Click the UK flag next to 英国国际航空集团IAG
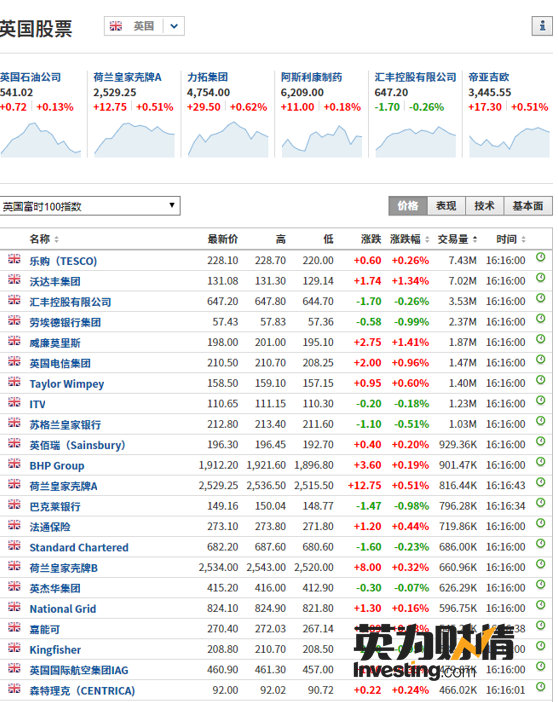 14,668
